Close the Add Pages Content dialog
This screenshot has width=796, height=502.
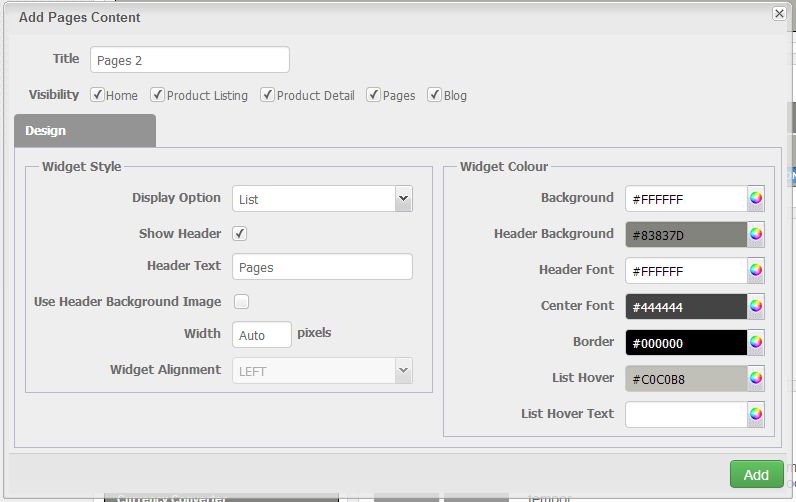pyautogui.click(x=779, y=14)
